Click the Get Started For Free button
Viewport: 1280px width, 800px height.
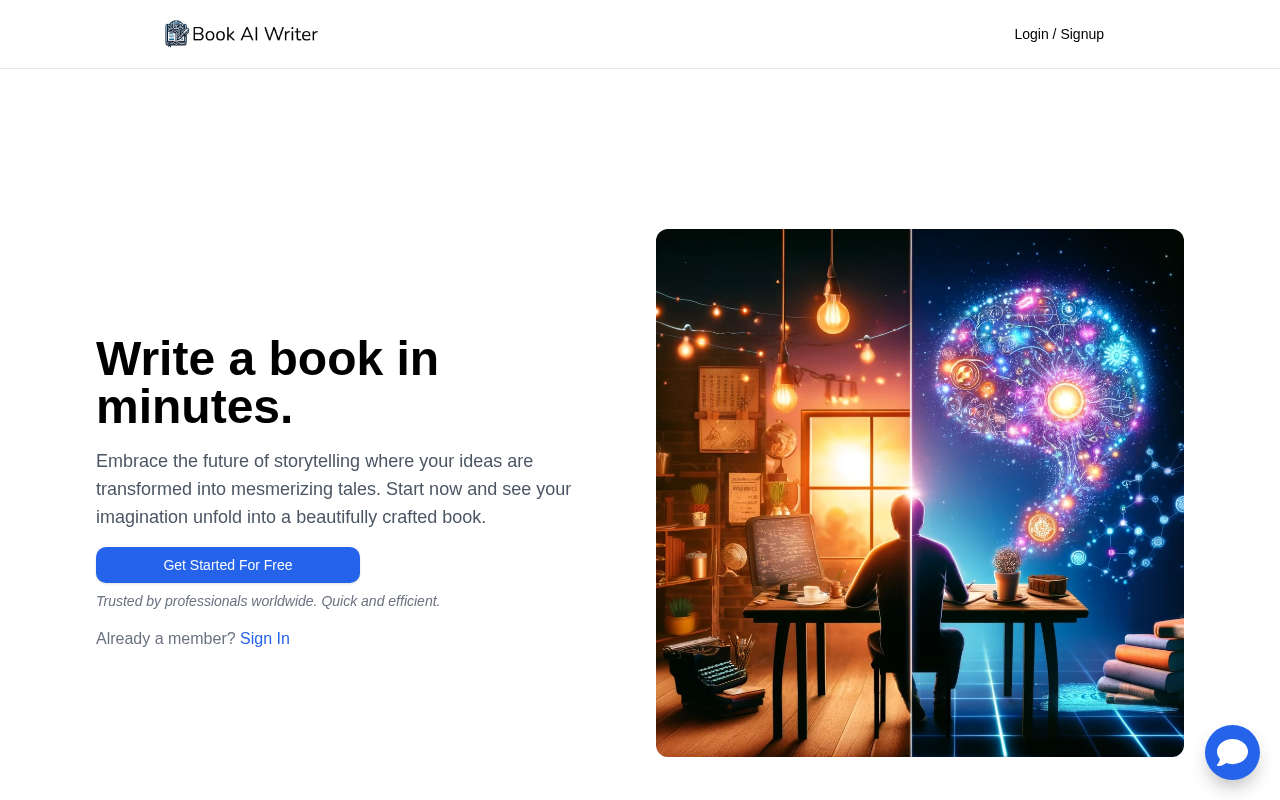point(228,565)
